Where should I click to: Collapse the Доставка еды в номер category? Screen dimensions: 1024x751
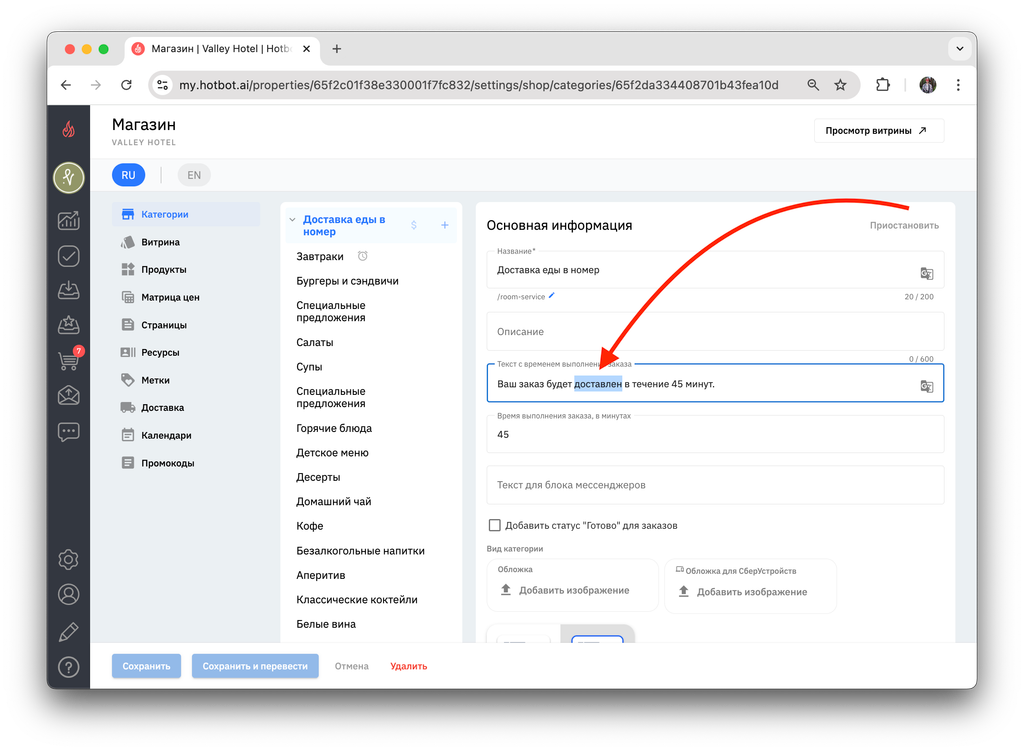292,219
